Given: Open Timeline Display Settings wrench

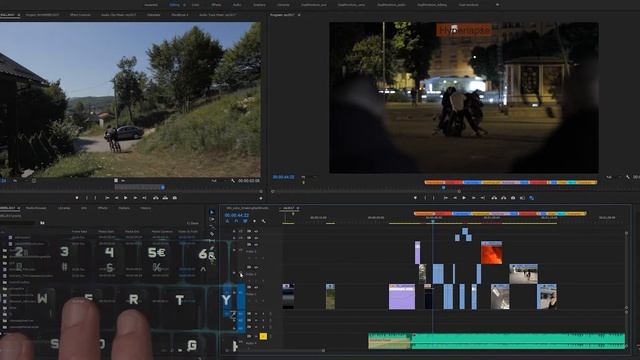Looking at the screenshot, I should click(264, 221).
